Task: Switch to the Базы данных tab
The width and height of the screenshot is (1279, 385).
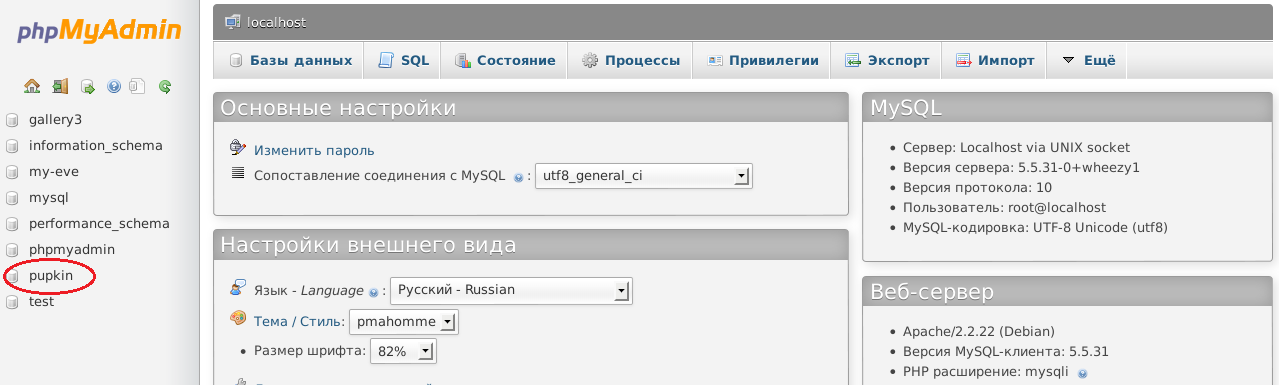Action: (291, 60)
